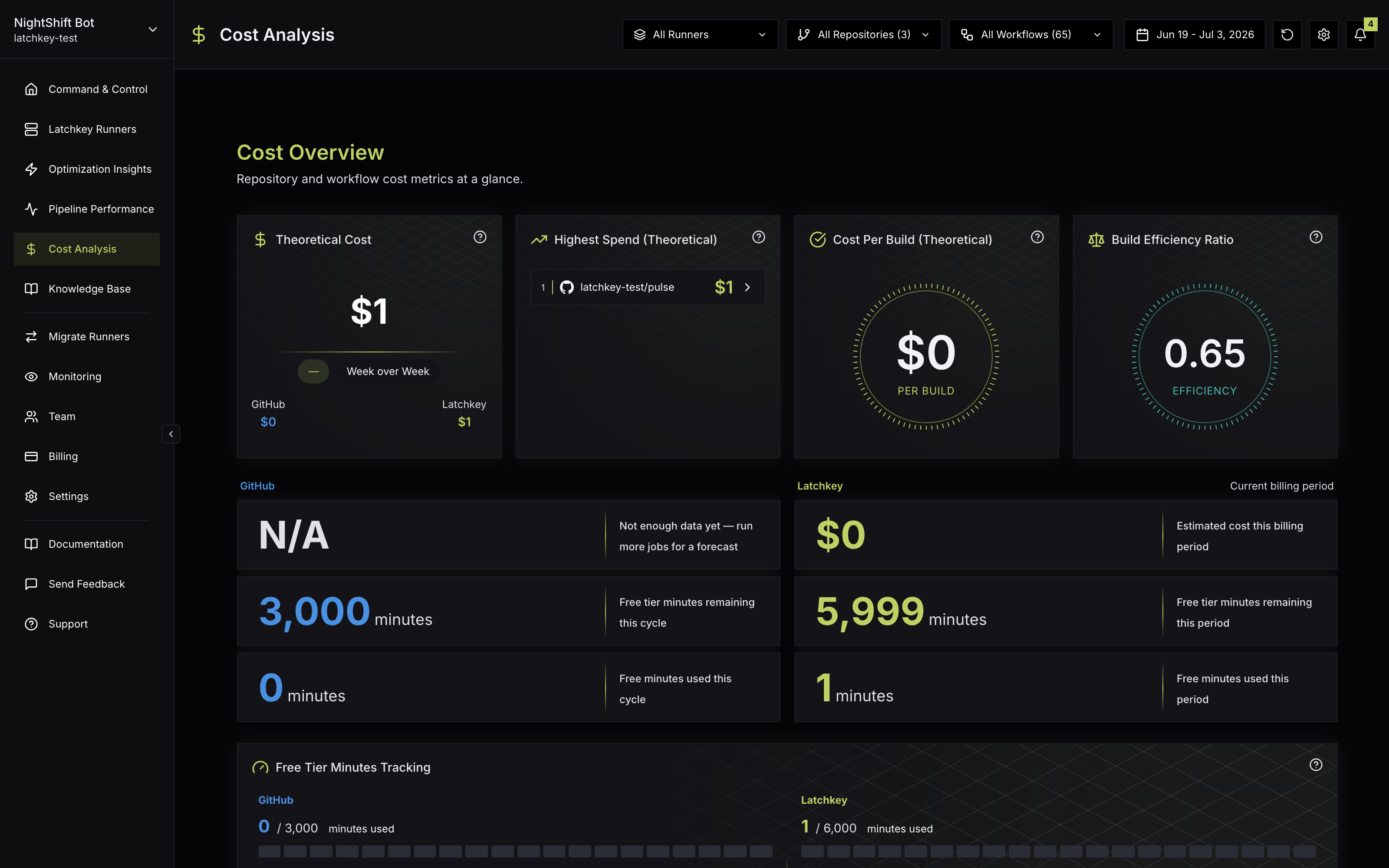
Task: Click the GitHub logo icon in pulse row
Action: [566, 287]
